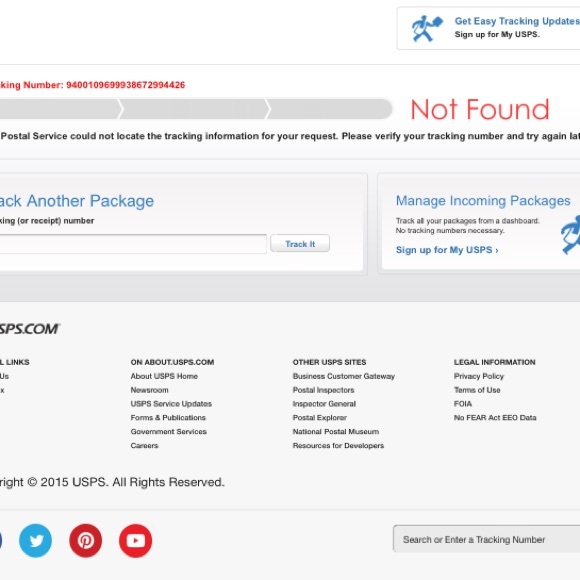580x580 pixels.
Task: Visit the Newsroom link
Action: (x=149, y=390)
